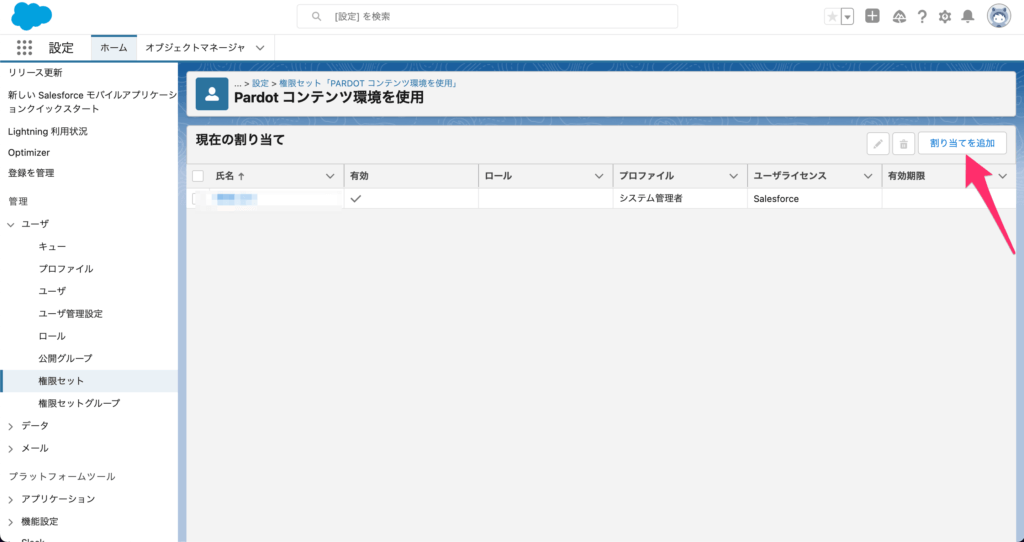Open Optimizer in sidebar
This screenshot has height=542, width=1024.
click(x=29, y=152)
